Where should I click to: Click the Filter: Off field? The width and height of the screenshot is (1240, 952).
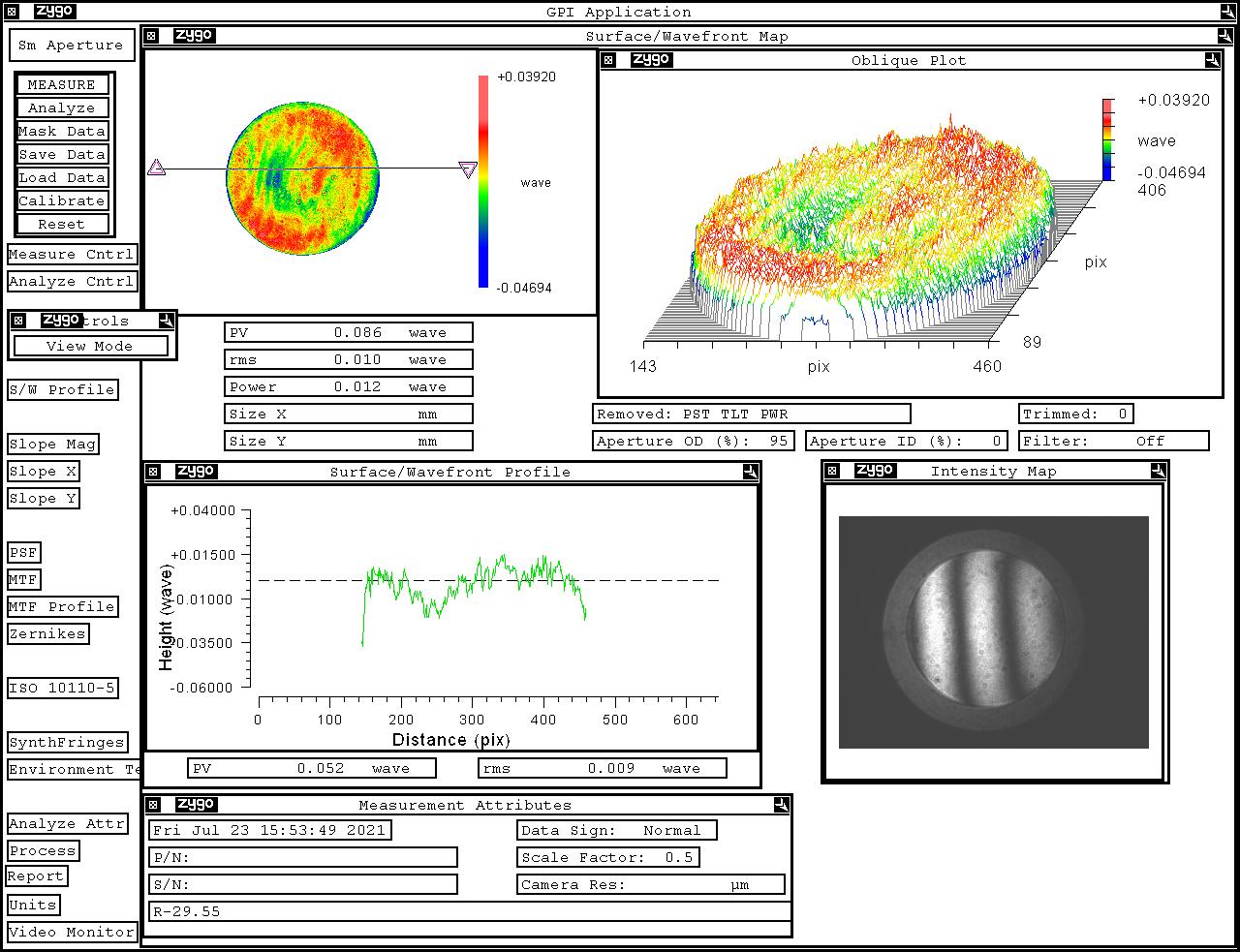[1114, 441]
